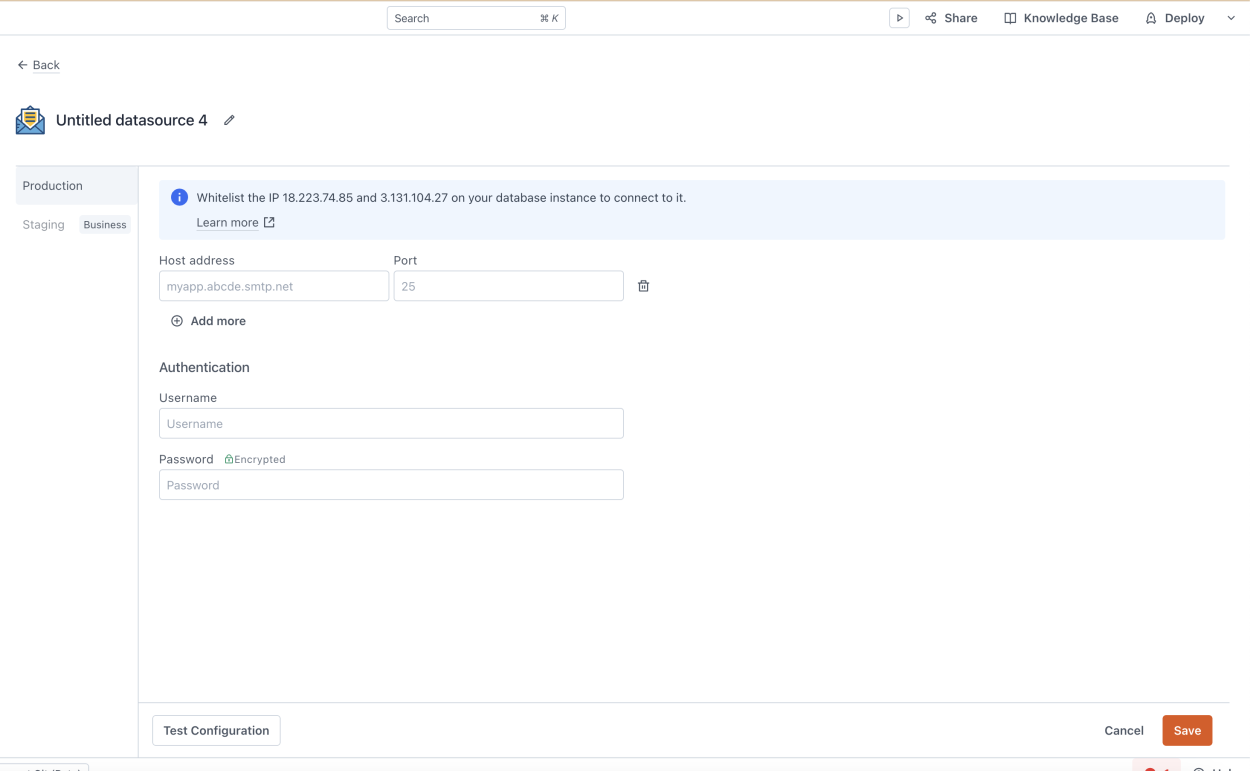Click the info icon in the whitelist banner
The width and height of the screenshot is (1250, 771).
(x=179, y=197)
